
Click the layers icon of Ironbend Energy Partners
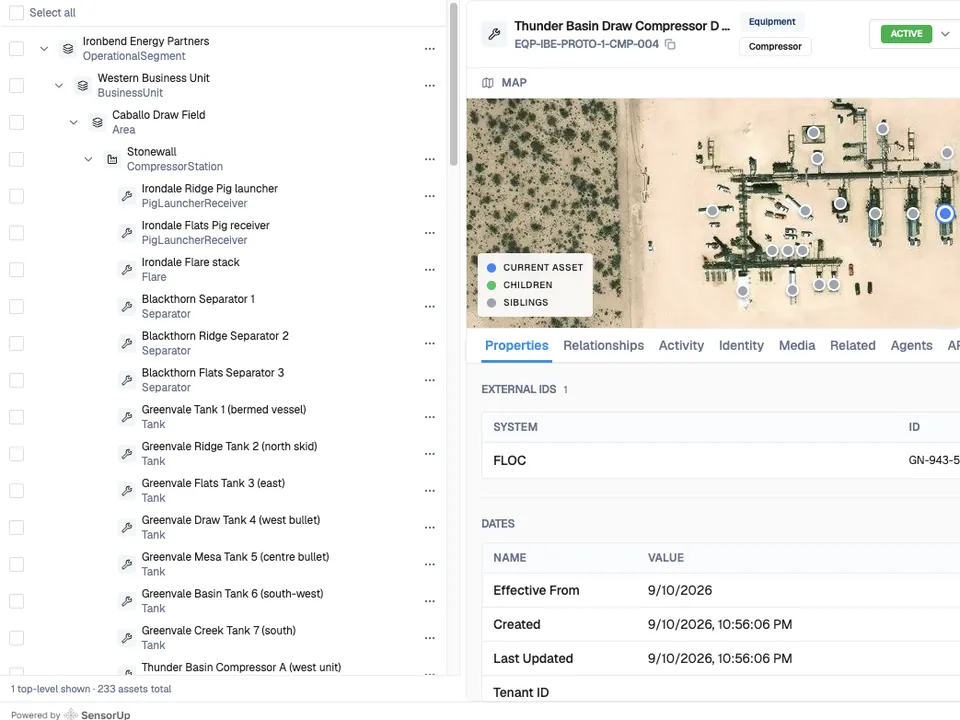pyautogui.click(x=68, y=48)
